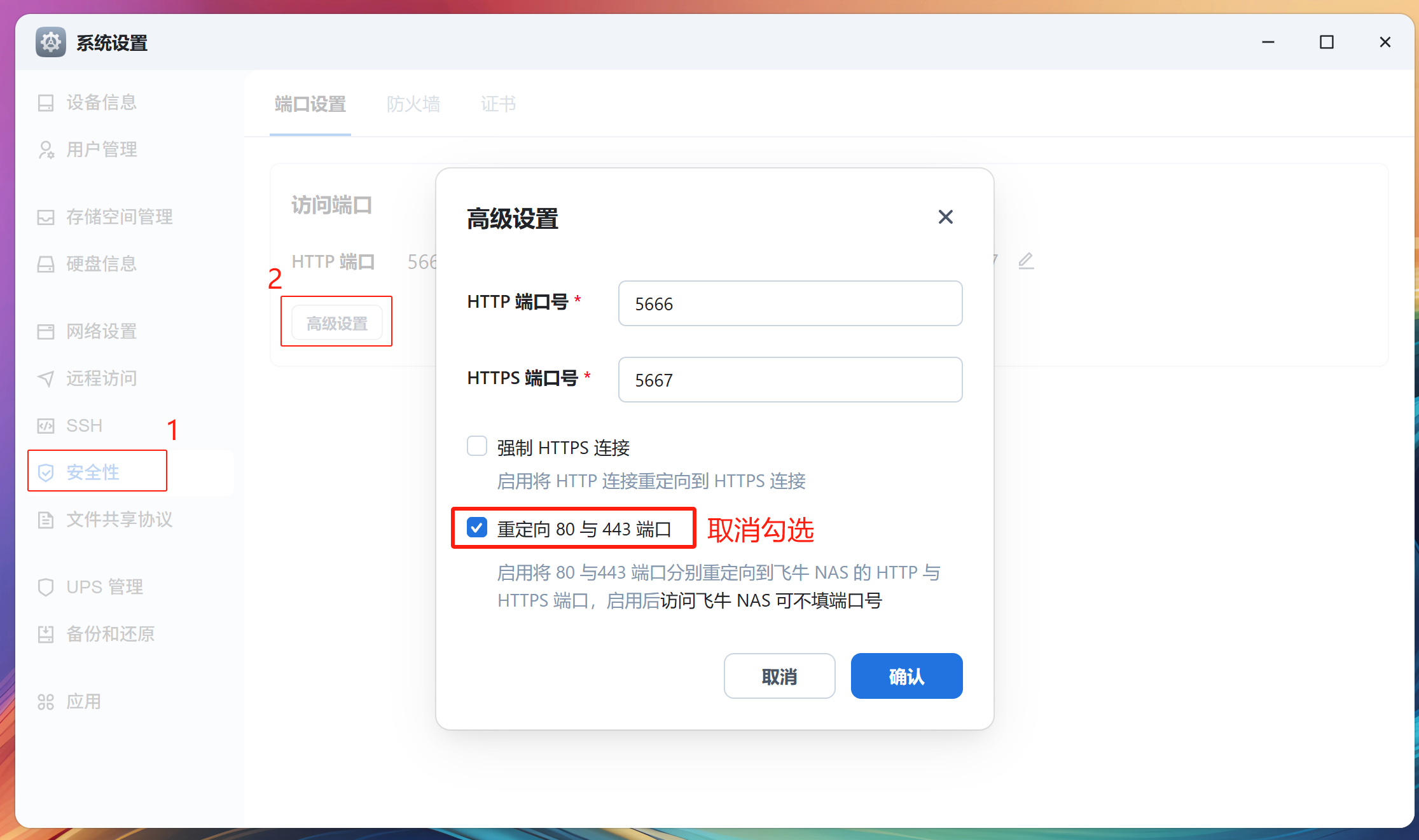Close the 高级设置 dialog
Screen dimensions: 1419x840
[945, 217]
